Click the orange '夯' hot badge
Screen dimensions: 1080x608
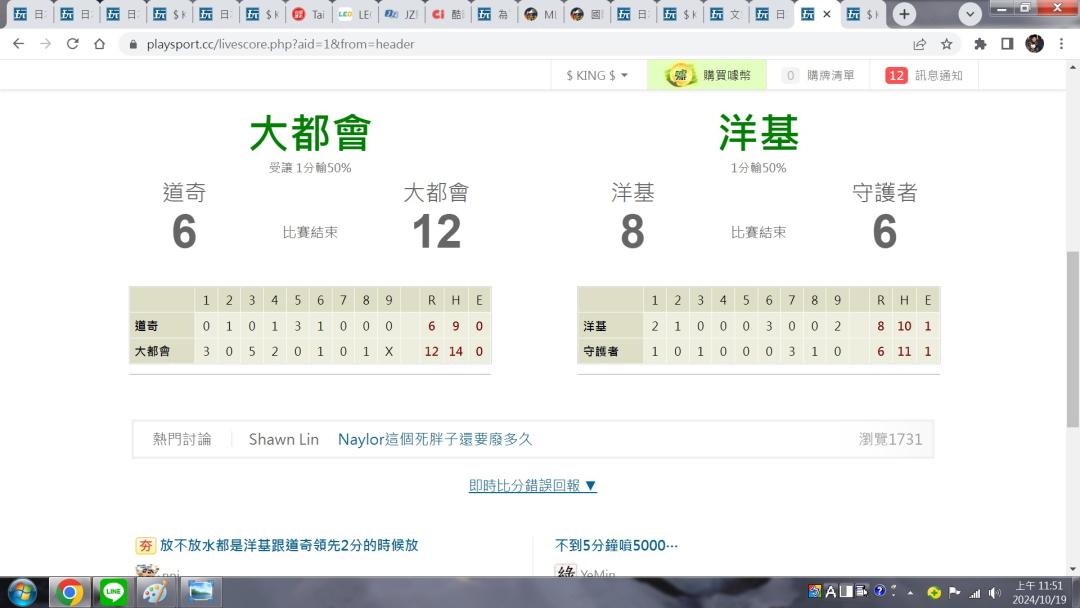click(145, 546)
